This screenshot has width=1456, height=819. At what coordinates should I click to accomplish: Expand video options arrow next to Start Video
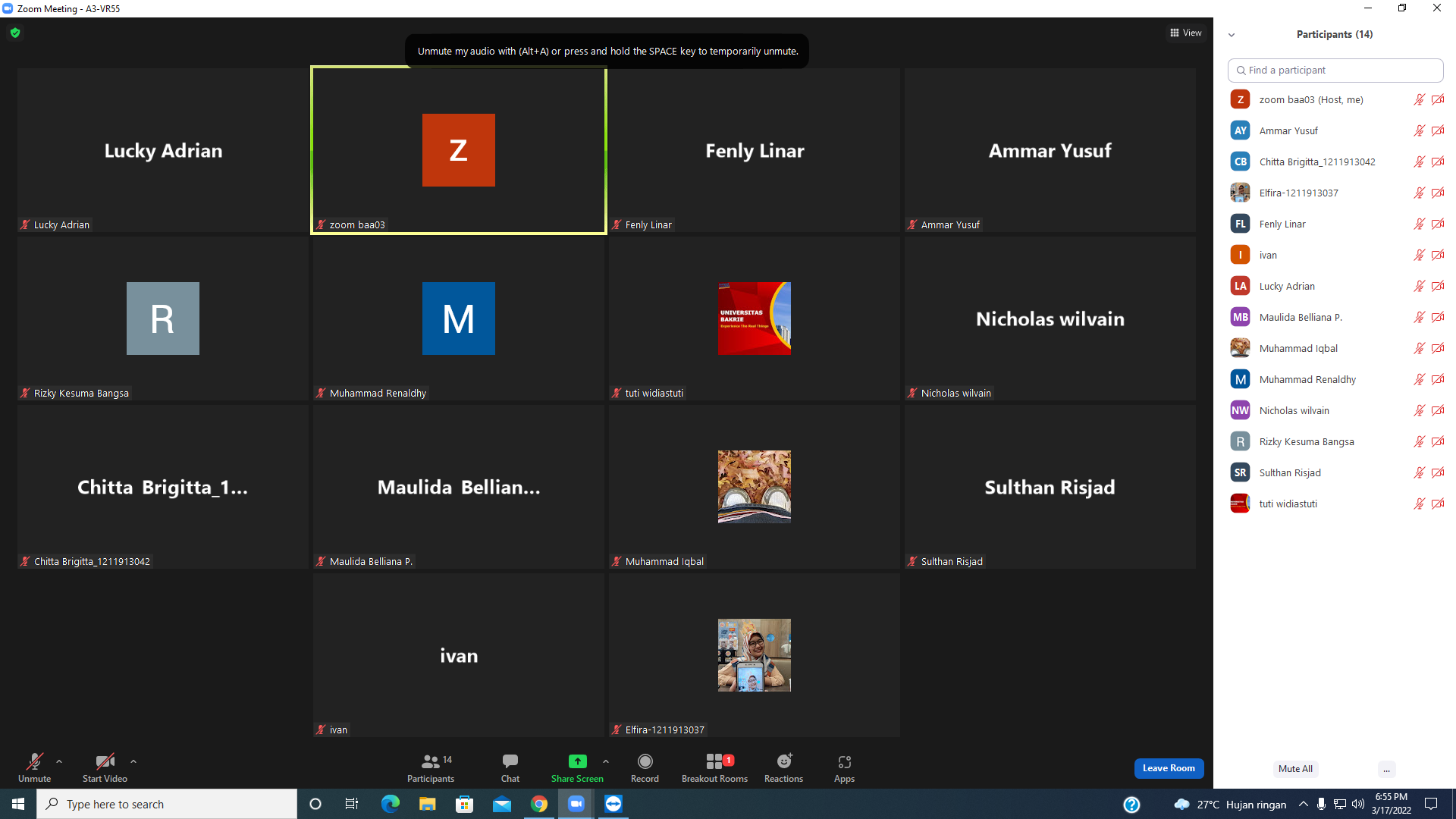point(133,761)
